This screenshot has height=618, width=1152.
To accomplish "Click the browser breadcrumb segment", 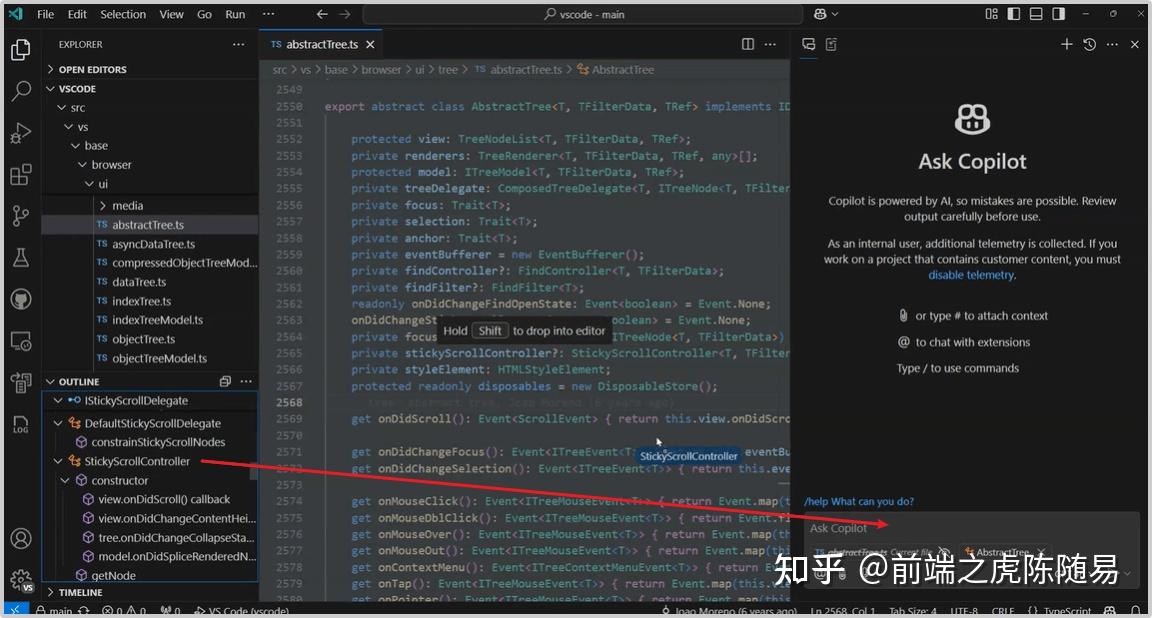I will click(x=381, y=69).
